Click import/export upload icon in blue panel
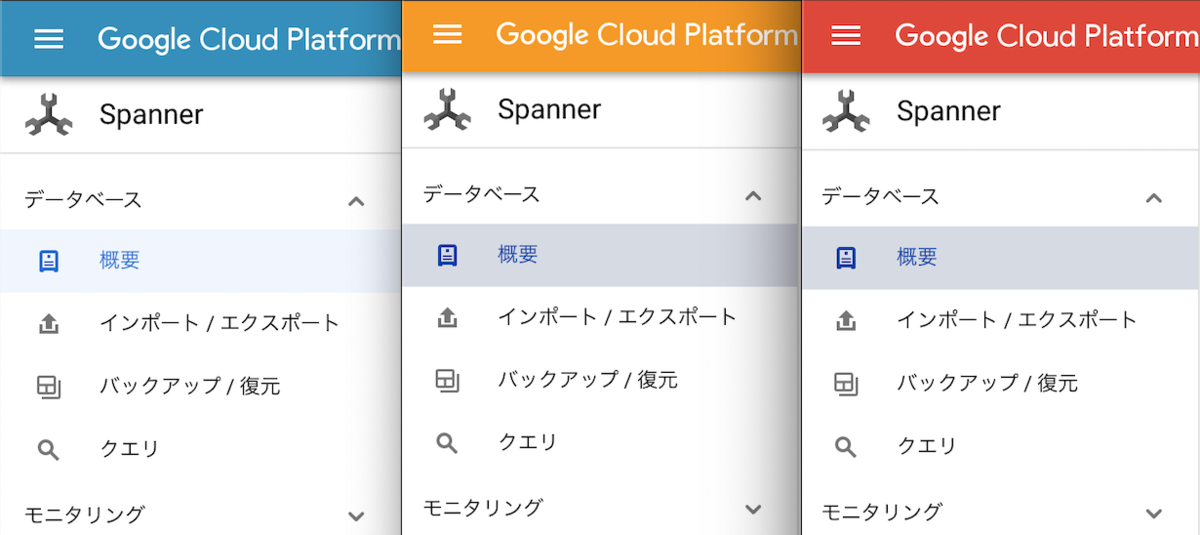The width and height of the screenshot is (1200, 535). pos(49,324)
